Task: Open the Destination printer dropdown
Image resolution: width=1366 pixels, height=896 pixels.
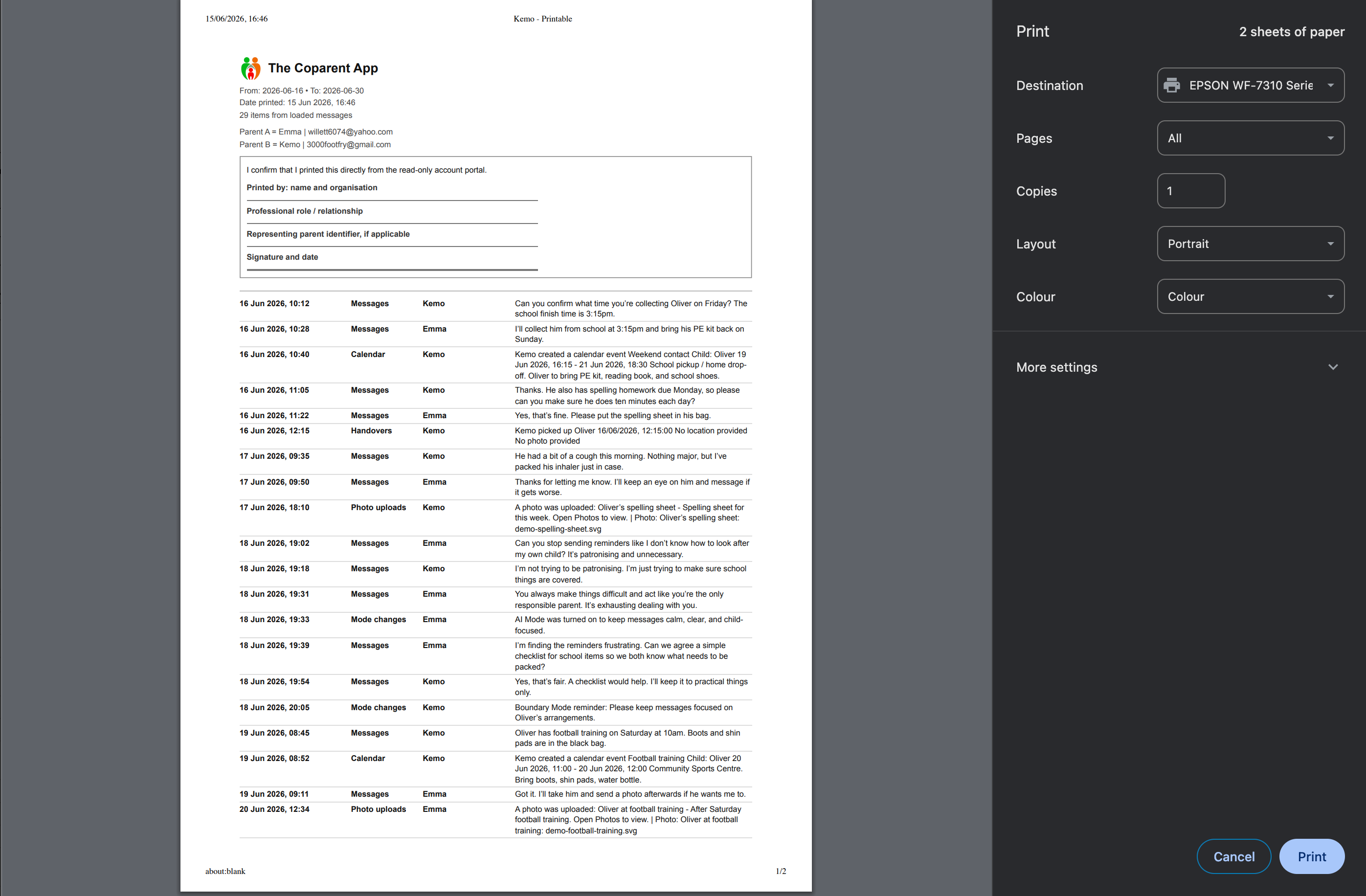Action: pyautogui.click(x=1250, y=86)
